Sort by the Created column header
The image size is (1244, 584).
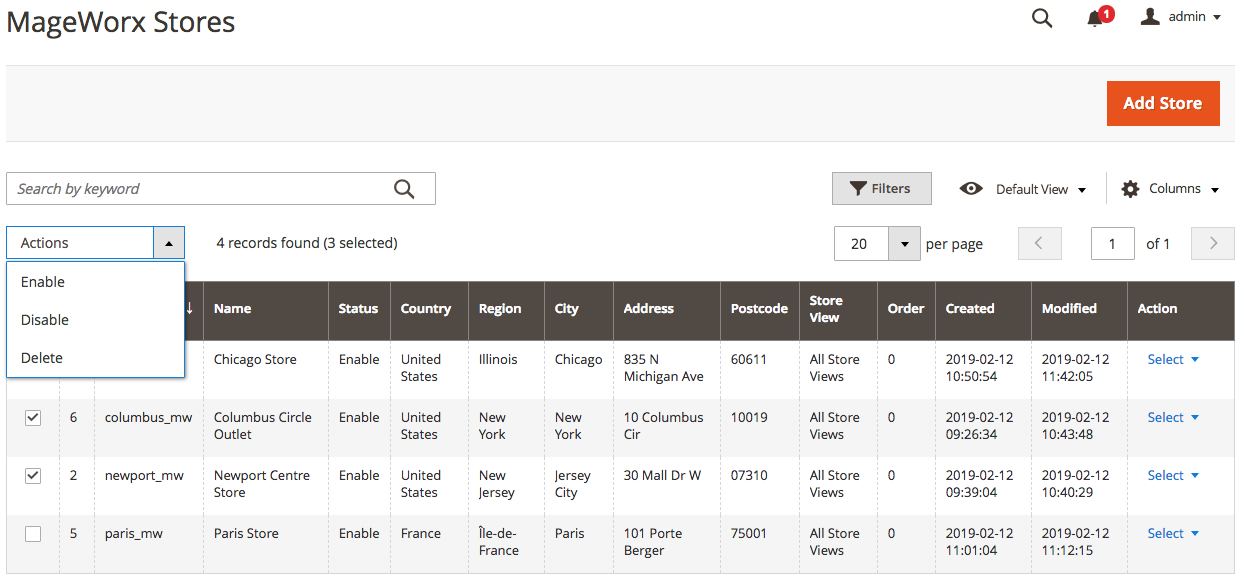[x=983, y=309]
